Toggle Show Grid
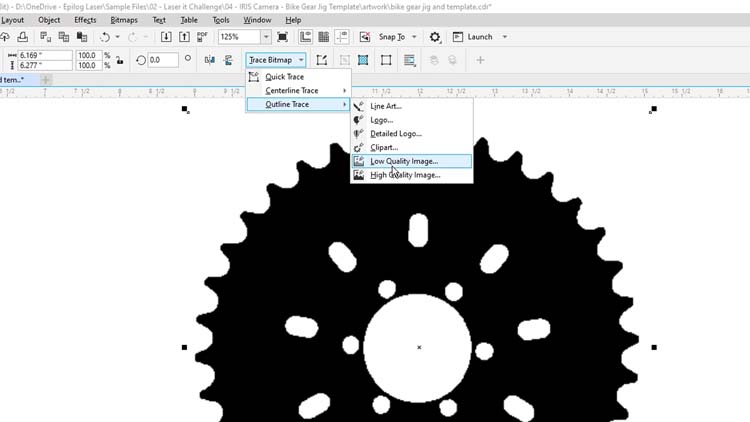 324,37
